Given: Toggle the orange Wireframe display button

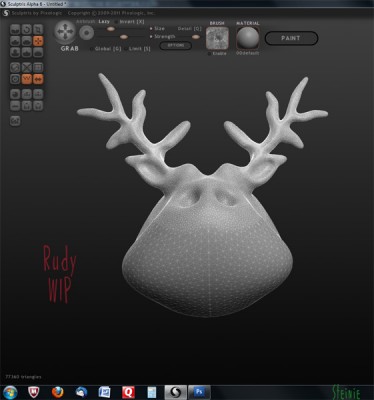Looking at the screenshot, I should [x=27, y=79].
